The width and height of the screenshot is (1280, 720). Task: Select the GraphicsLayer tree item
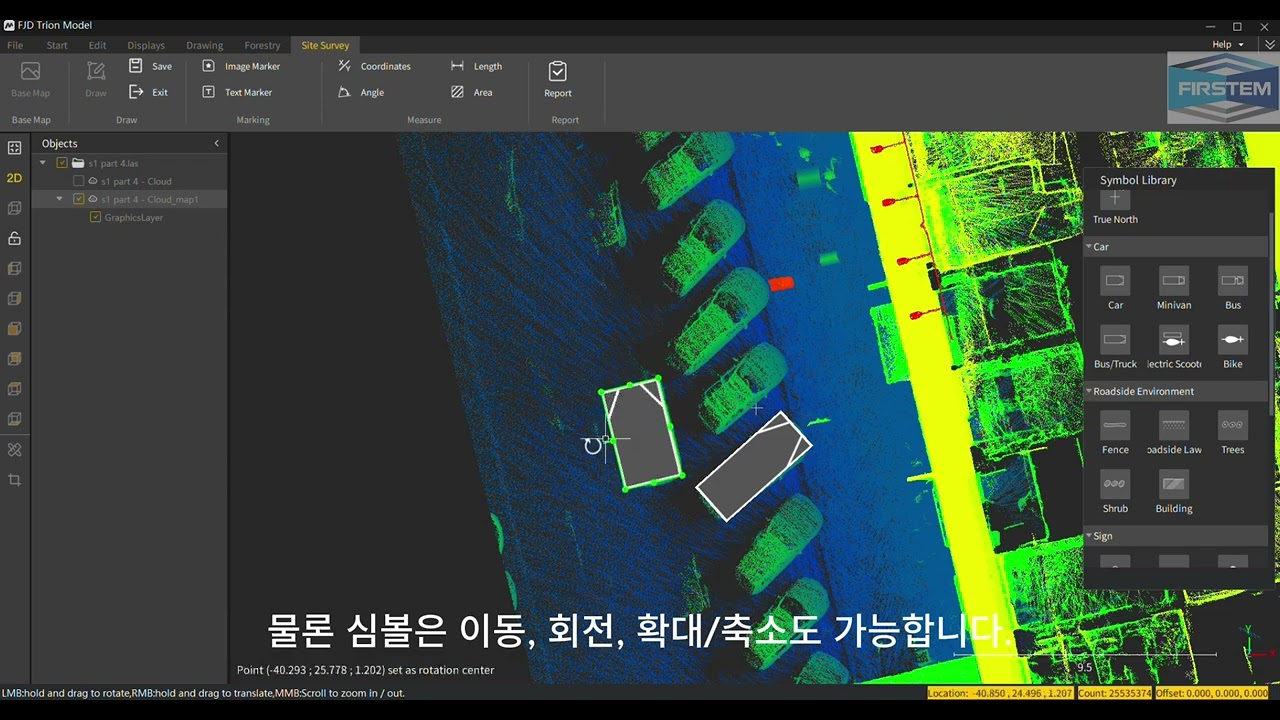pyautogui.click(x=134, y=217)
